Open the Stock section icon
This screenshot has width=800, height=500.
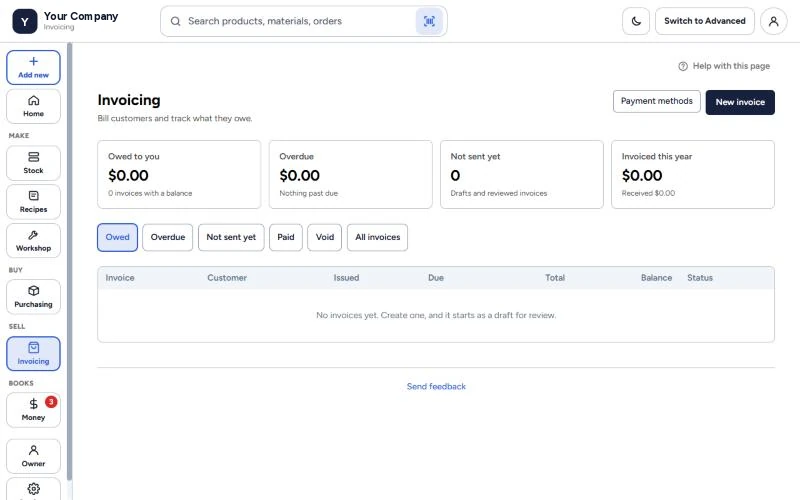pyautogui.click(x=33, y=157)
